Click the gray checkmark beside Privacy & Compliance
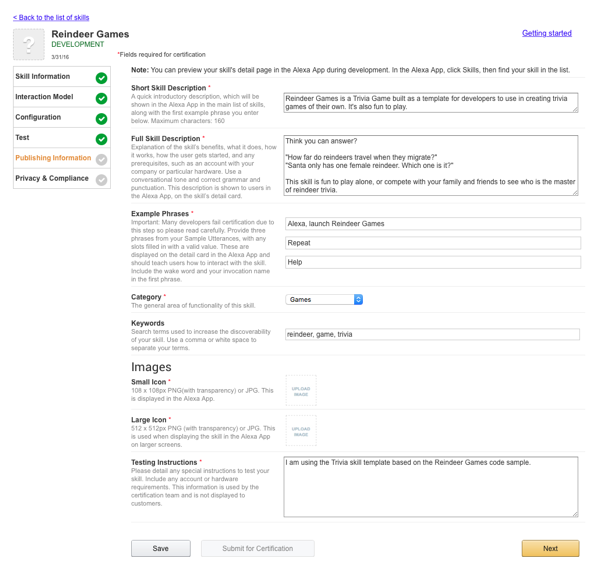600x571 pixels. click(x=101, y=179)
